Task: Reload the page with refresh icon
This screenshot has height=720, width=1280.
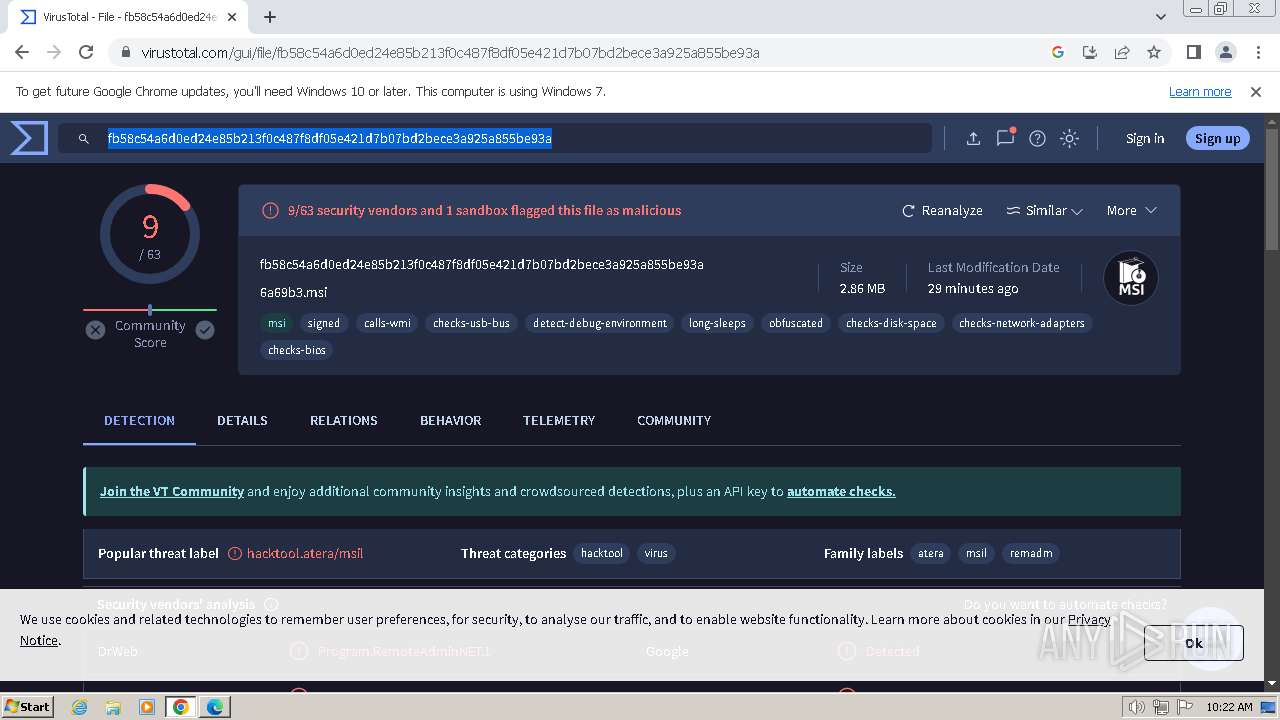Action: [86, 52]
